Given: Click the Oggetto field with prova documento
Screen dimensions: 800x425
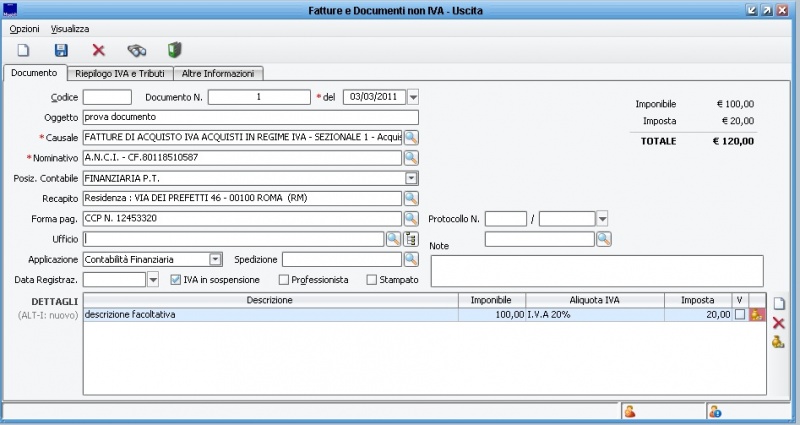Looking at the screenshot, I should tap(251, 117).
